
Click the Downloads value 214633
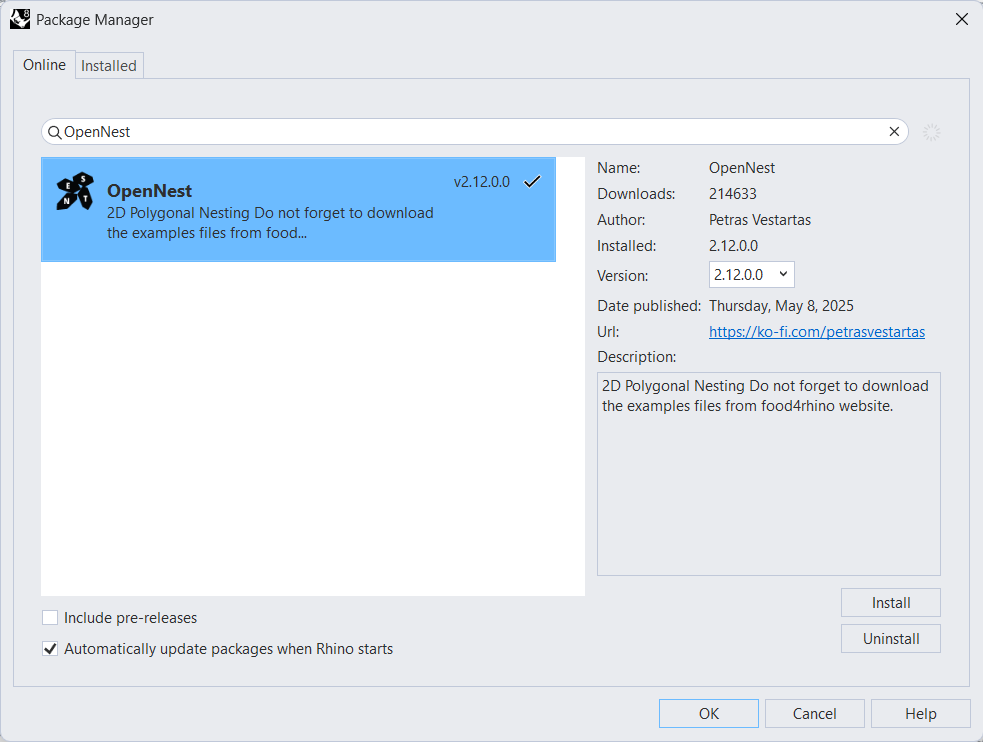733,194
